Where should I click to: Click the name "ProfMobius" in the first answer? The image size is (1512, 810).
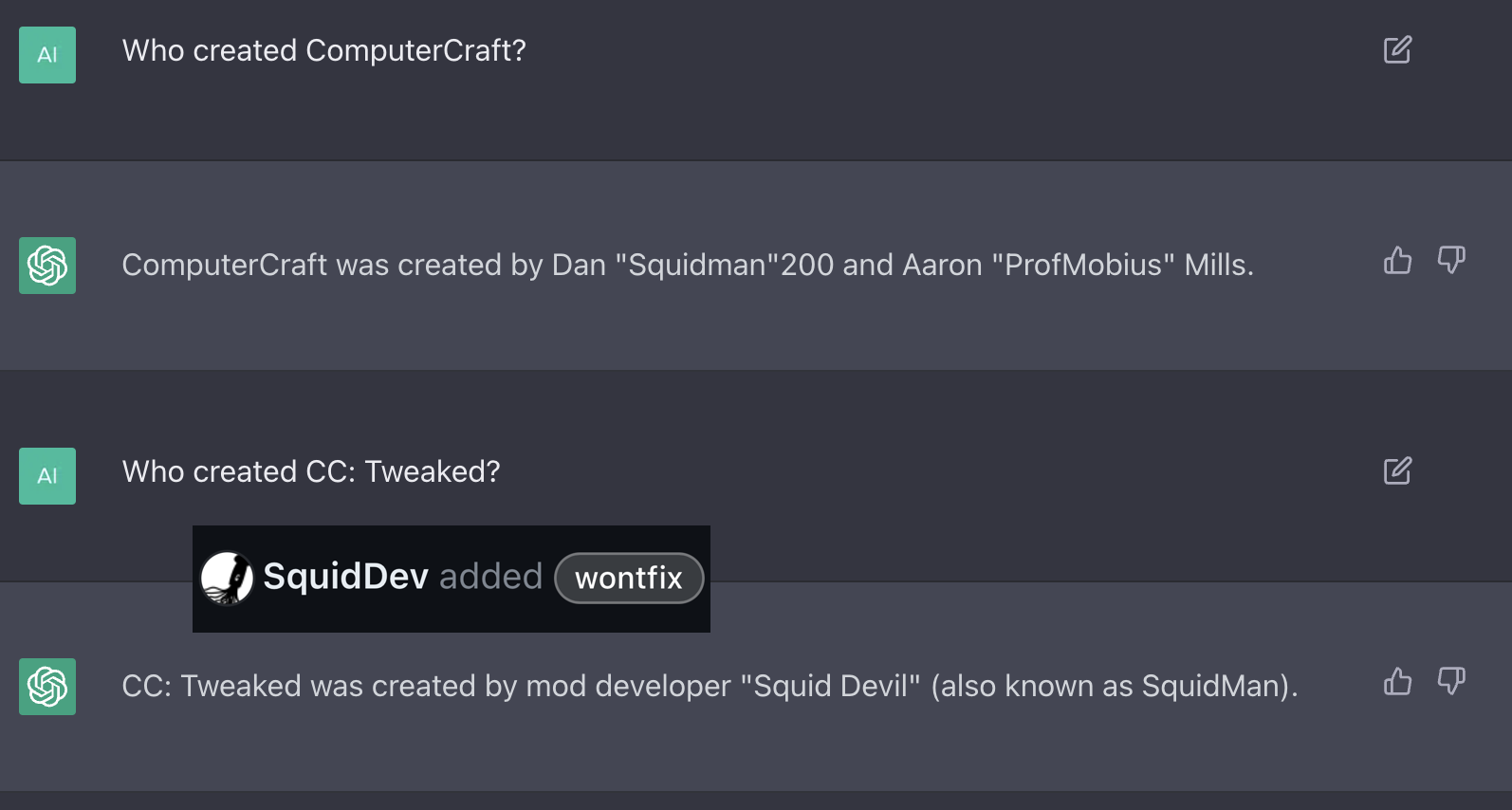1082,266
